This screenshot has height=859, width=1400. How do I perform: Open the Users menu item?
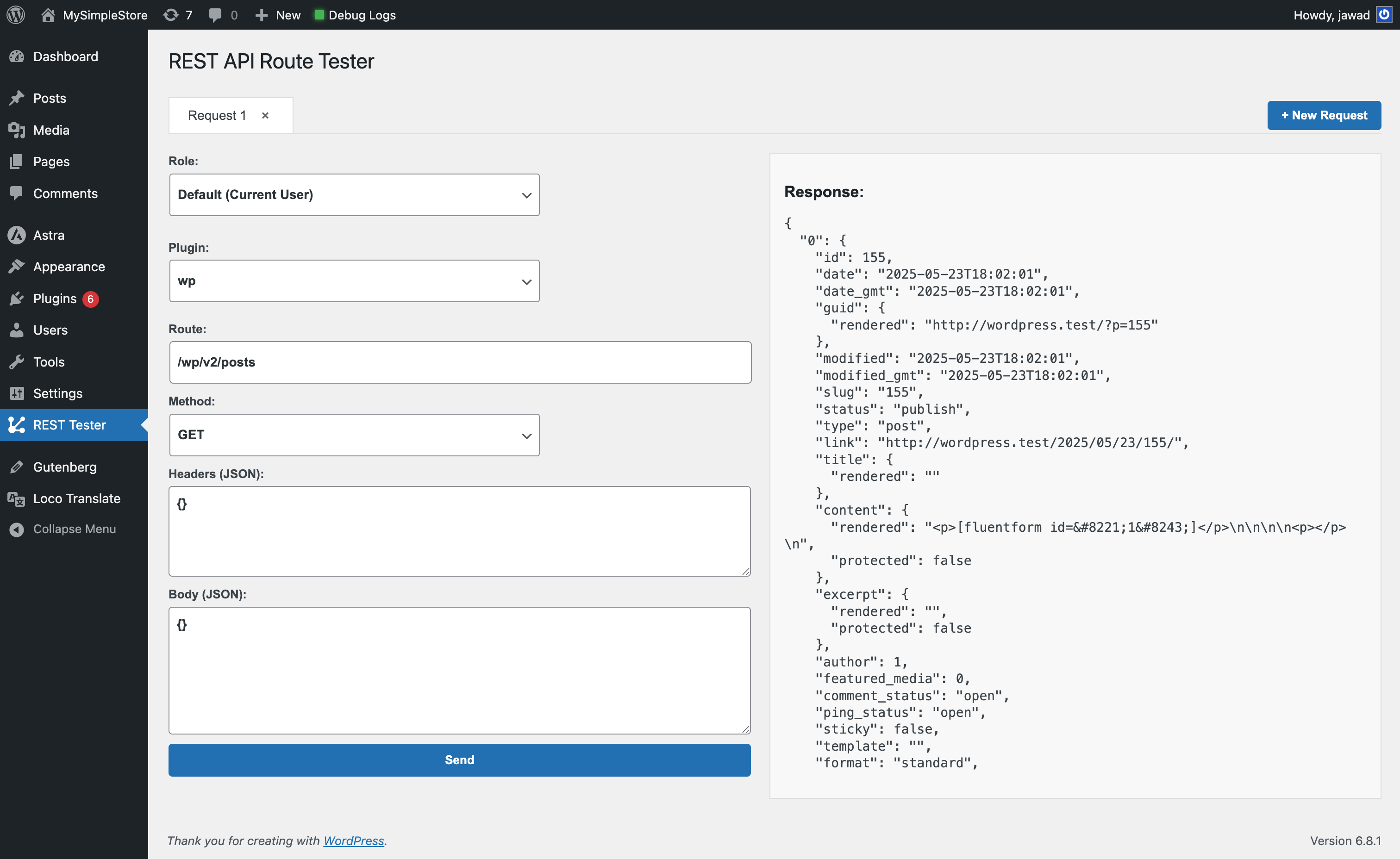[74, 330]
